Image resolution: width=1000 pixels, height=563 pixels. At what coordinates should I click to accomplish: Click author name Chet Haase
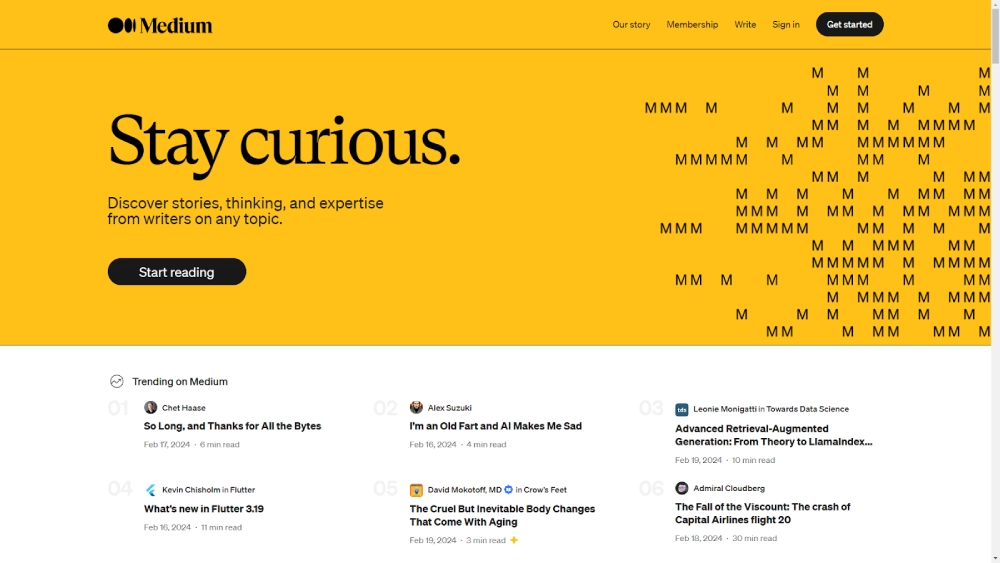[184, 408]
